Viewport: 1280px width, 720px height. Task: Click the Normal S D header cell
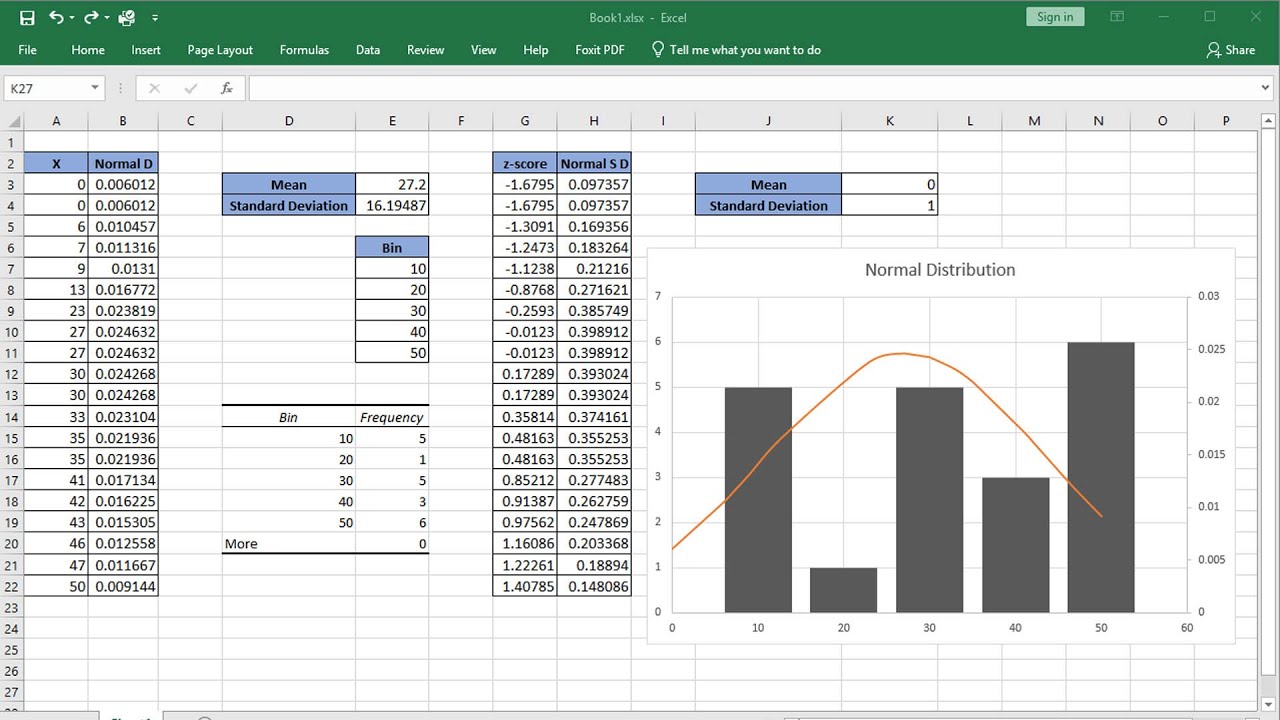coord(594,163)
